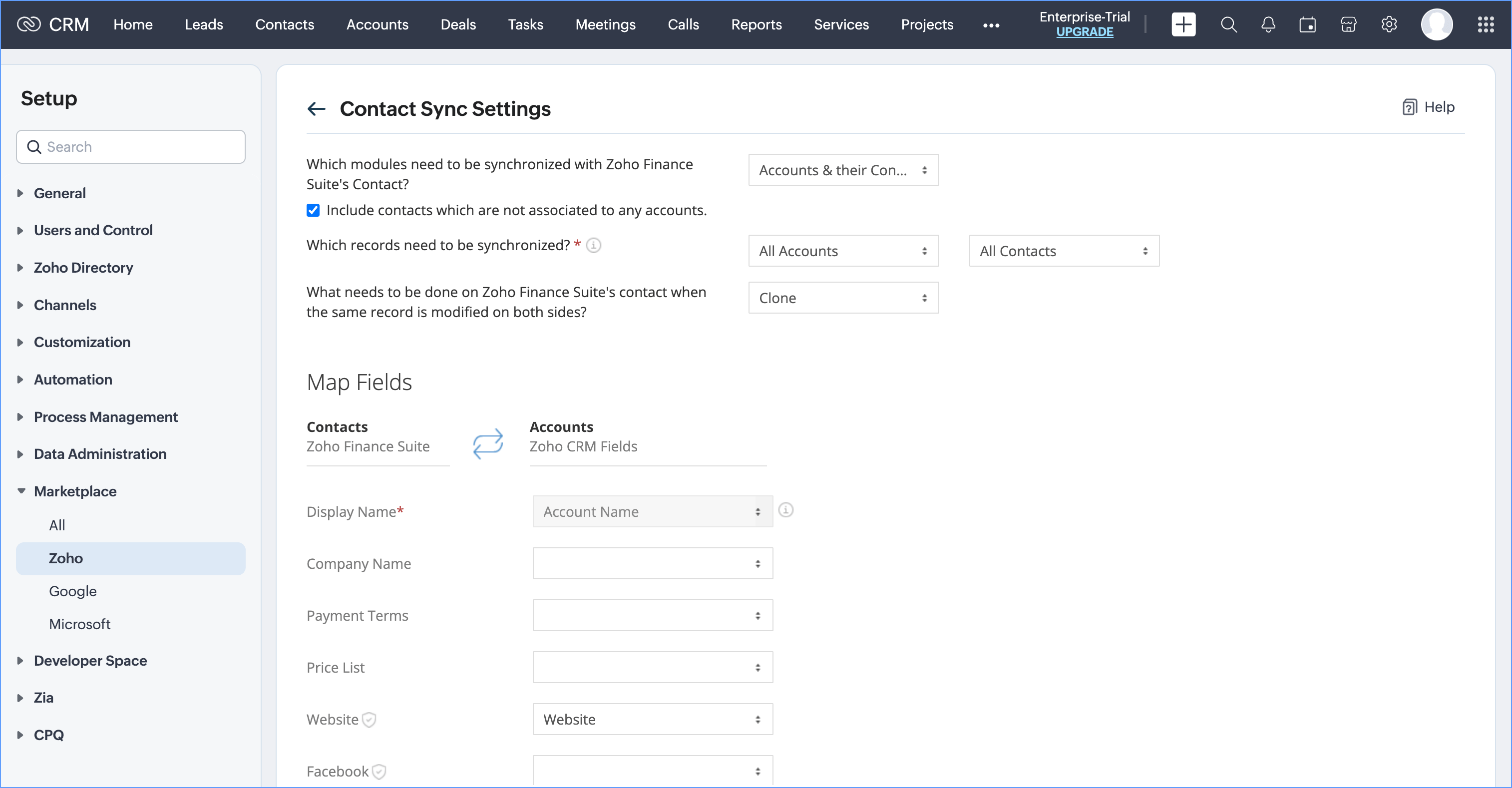Open the marketplace store icon
The height and width of the screenshot is (788, 1512).
point(1348,24)
